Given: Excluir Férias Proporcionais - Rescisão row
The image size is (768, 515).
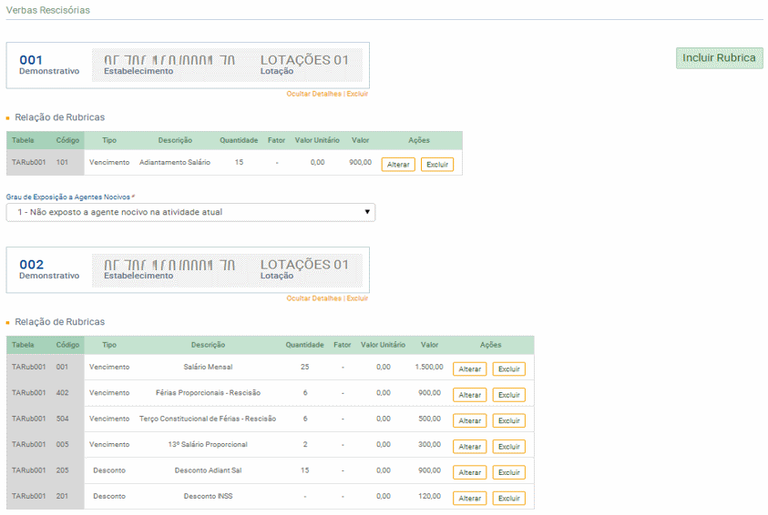Looking at the screenshot, I should pyautogui.click(x=509, y=395).
